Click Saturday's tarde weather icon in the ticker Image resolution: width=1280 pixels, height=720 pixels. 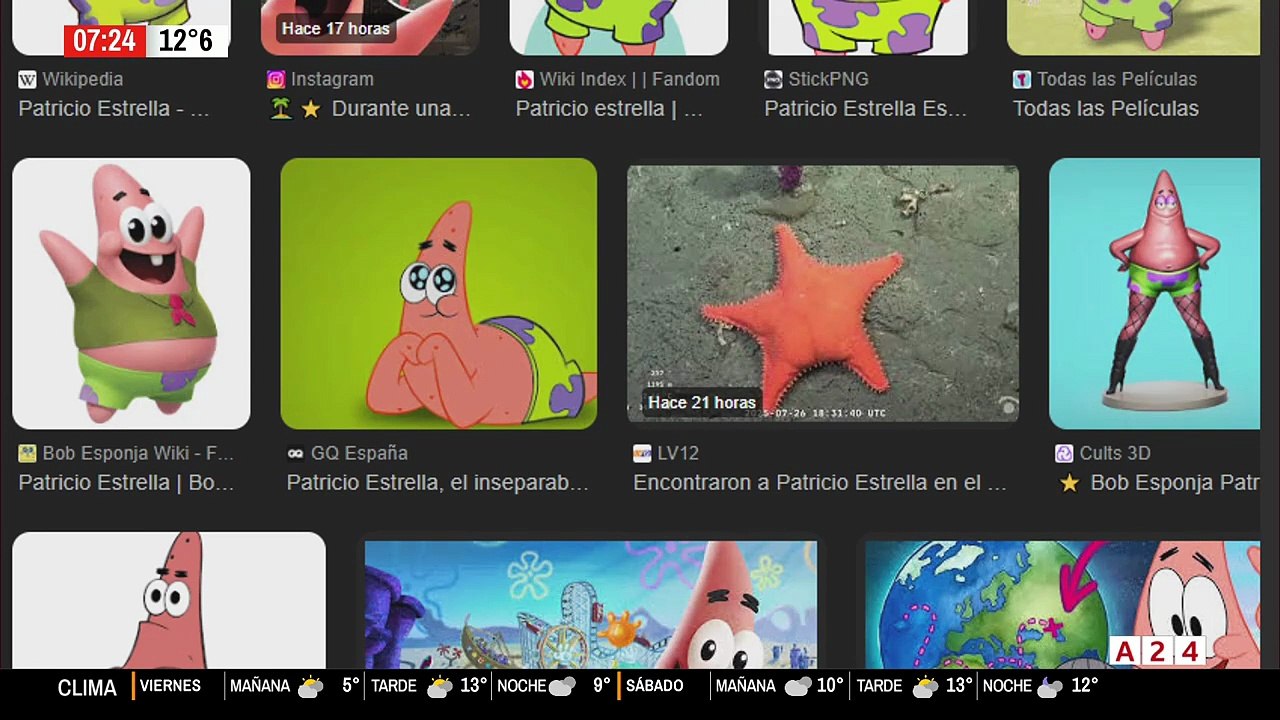(x=926, y=686)
